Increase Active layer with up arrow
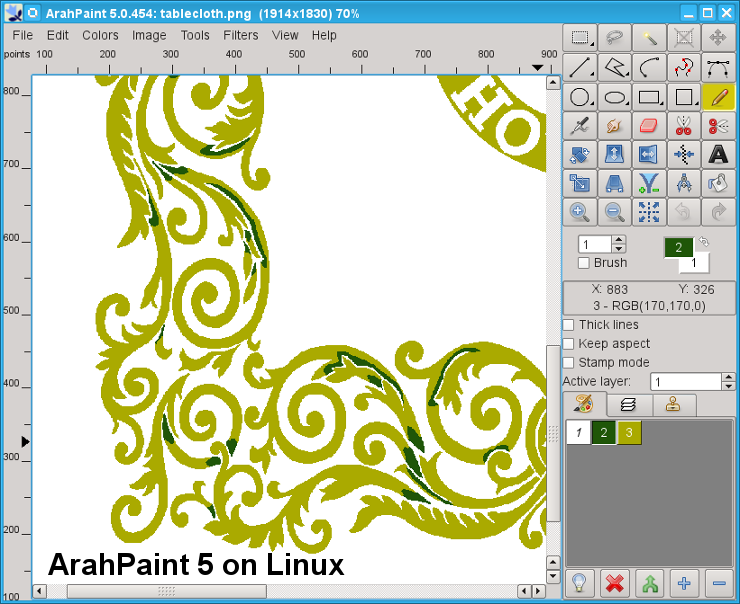 [728, 378]
